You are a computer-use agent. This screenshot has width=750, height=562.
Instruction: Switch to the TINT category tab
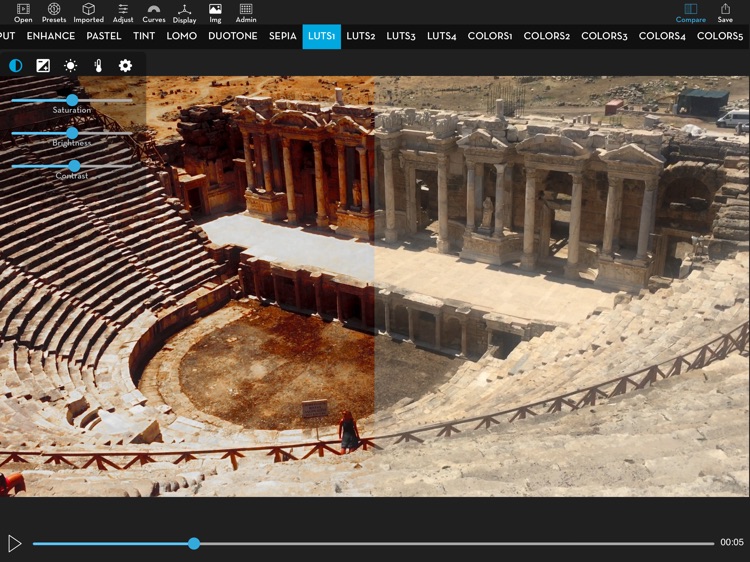click(x=144, y=36)
